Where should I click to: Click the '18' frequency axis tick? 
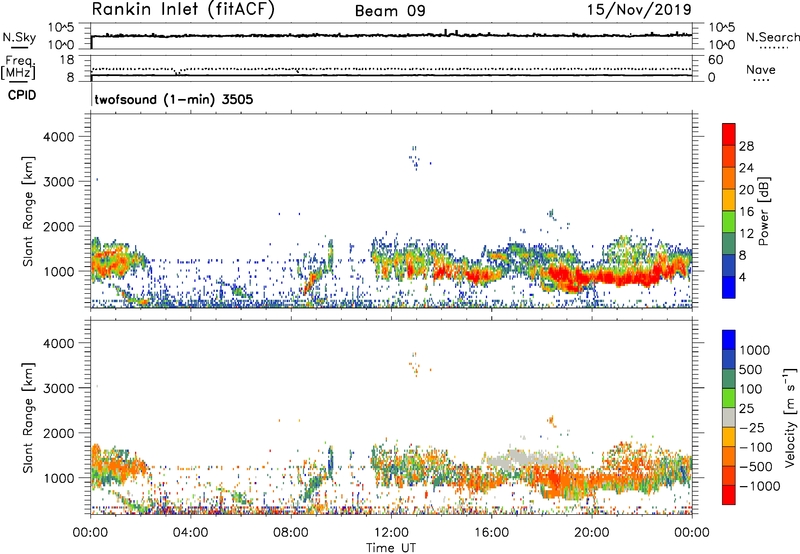(x=67, y=60)
